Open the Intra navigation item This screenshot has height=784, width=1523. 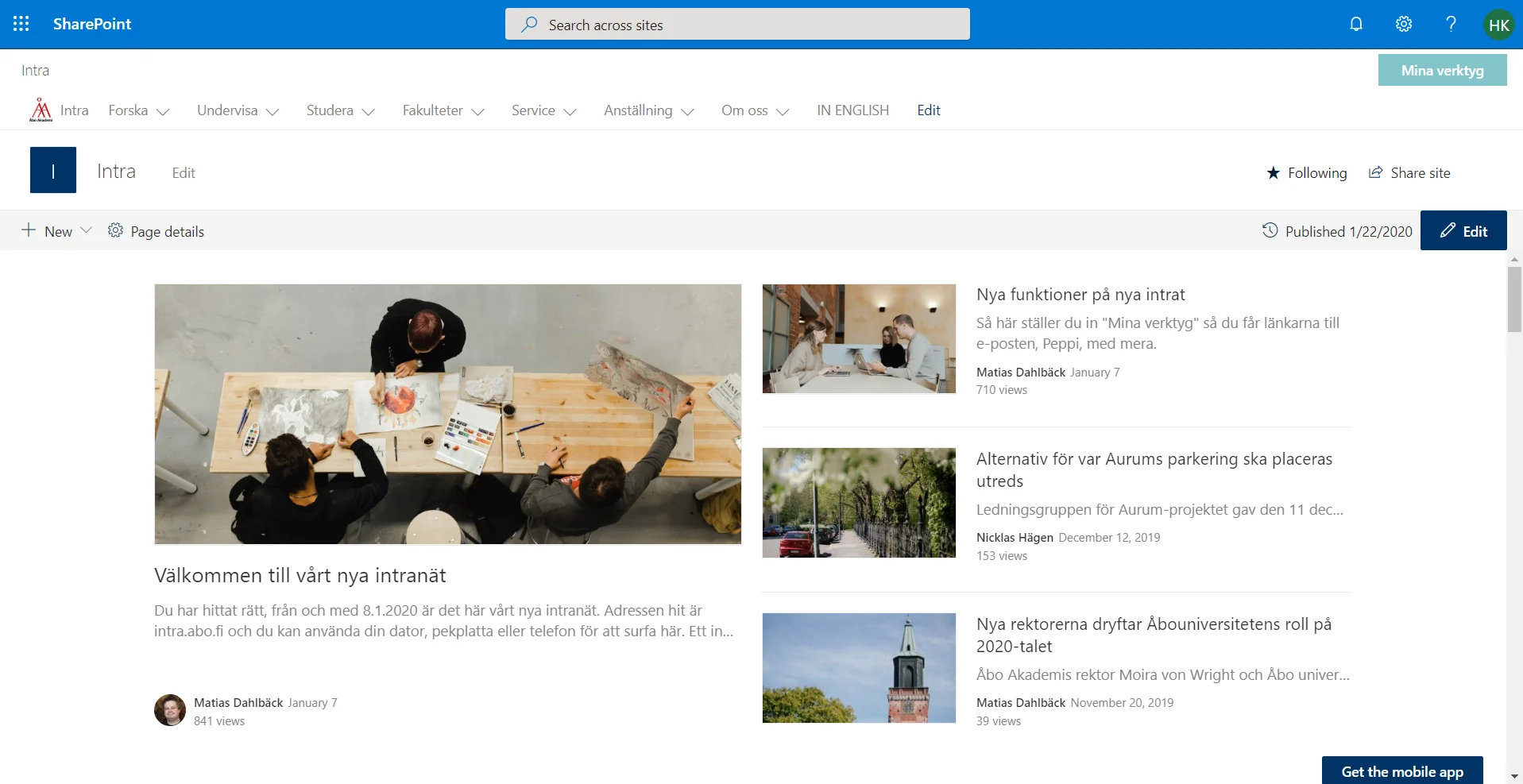point(74,110)
